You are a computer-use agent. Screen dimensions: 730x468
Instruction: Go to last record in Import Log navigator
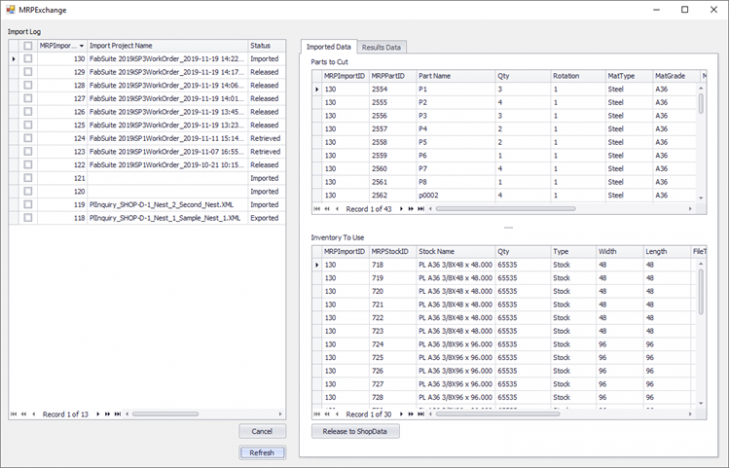click(117, 413)
